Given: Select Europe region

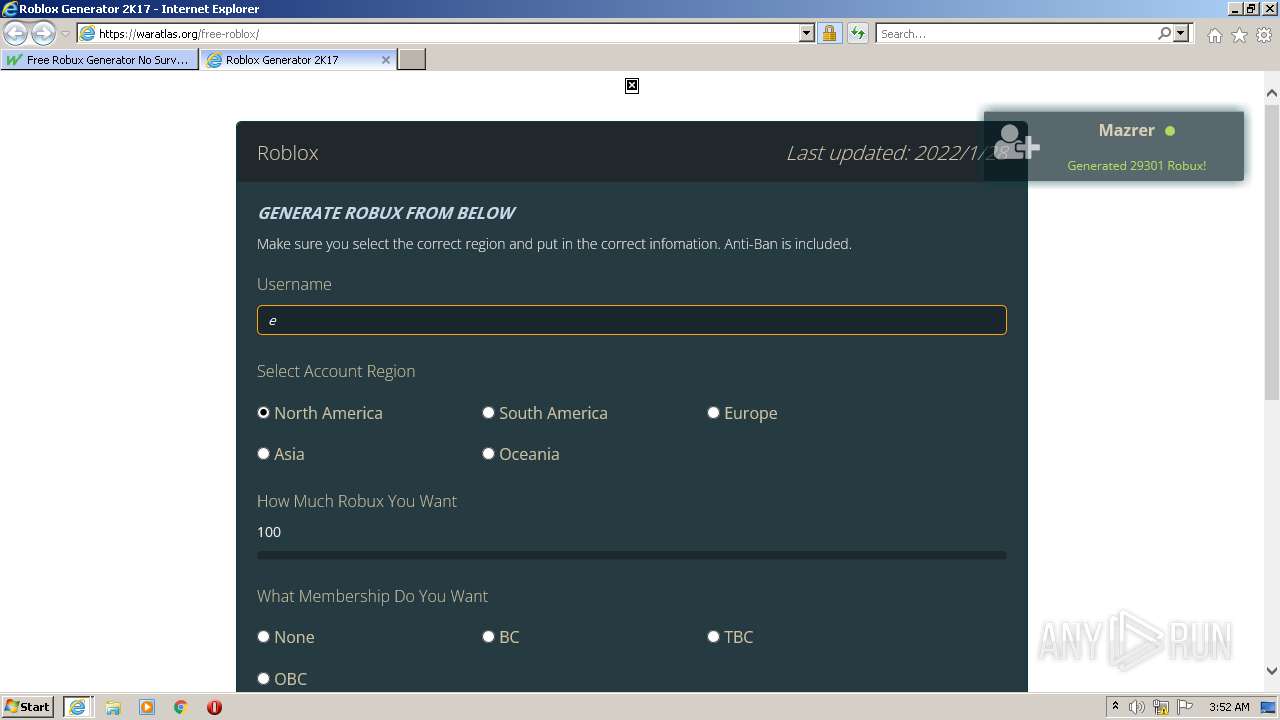Looking at the screenshot, I should tap(714, 412).
